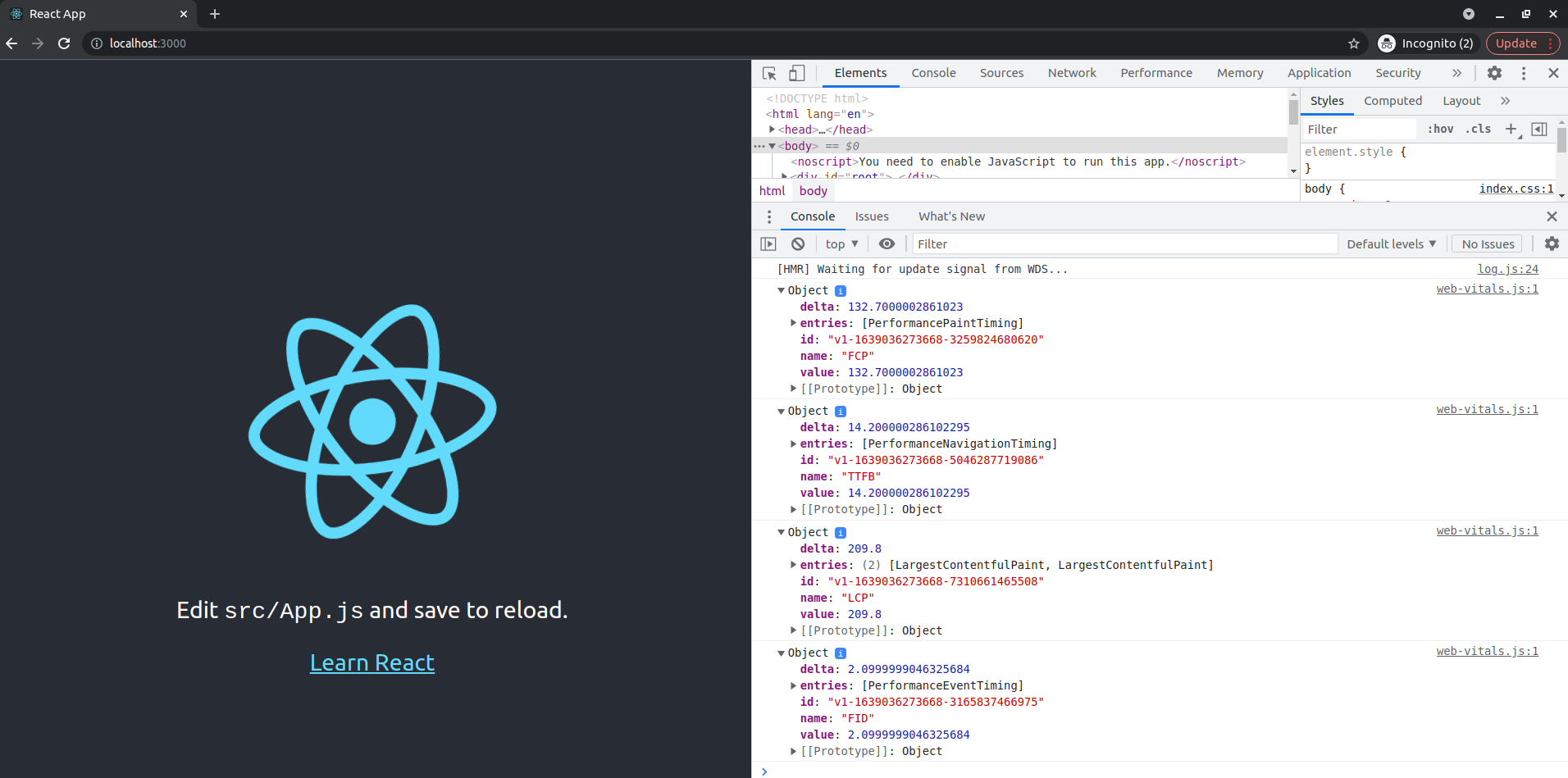Activate the inspect element picker icon
Image resolution: width=1568 pixels, height=778 pixels.
[769, 73]
